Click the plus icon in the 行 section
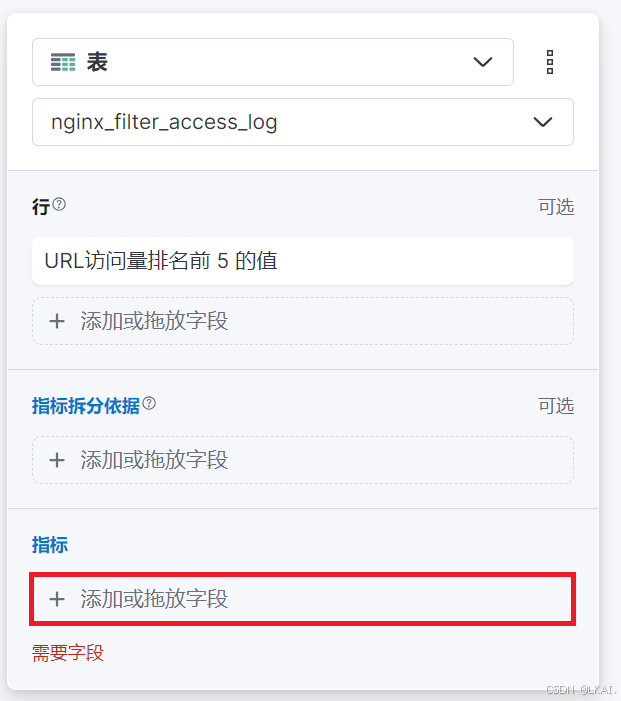Screen dimensions: 621x701 click(57, 321)
